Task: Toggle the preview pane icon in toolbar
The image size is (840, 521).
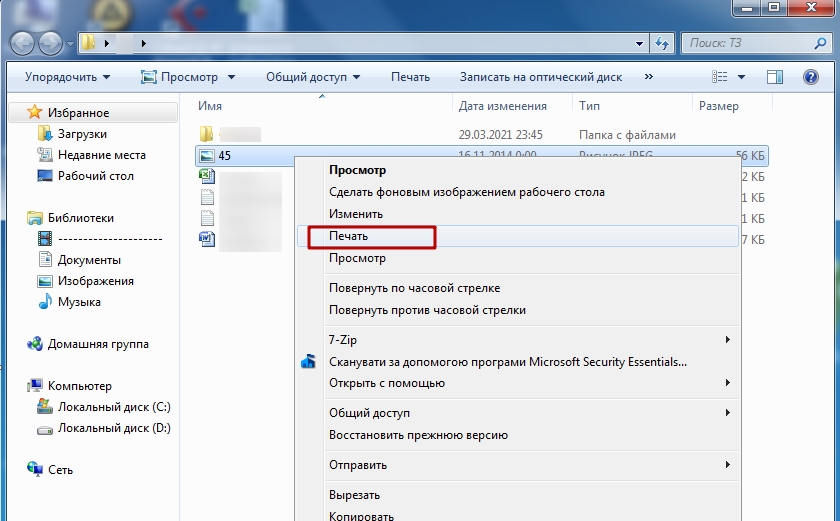Action: (774, 77)
